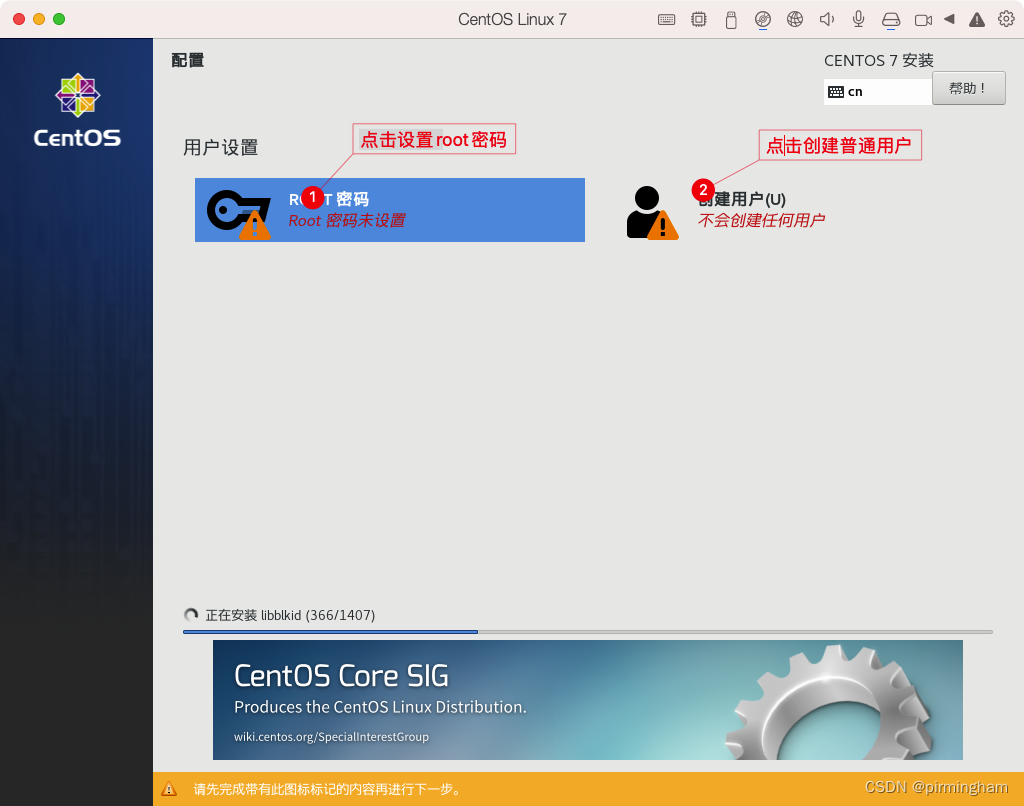The width and height of the screenshot is (1024, 806).
Task: Click the keyboard layout icon beside cn
Action: (836, 92)
